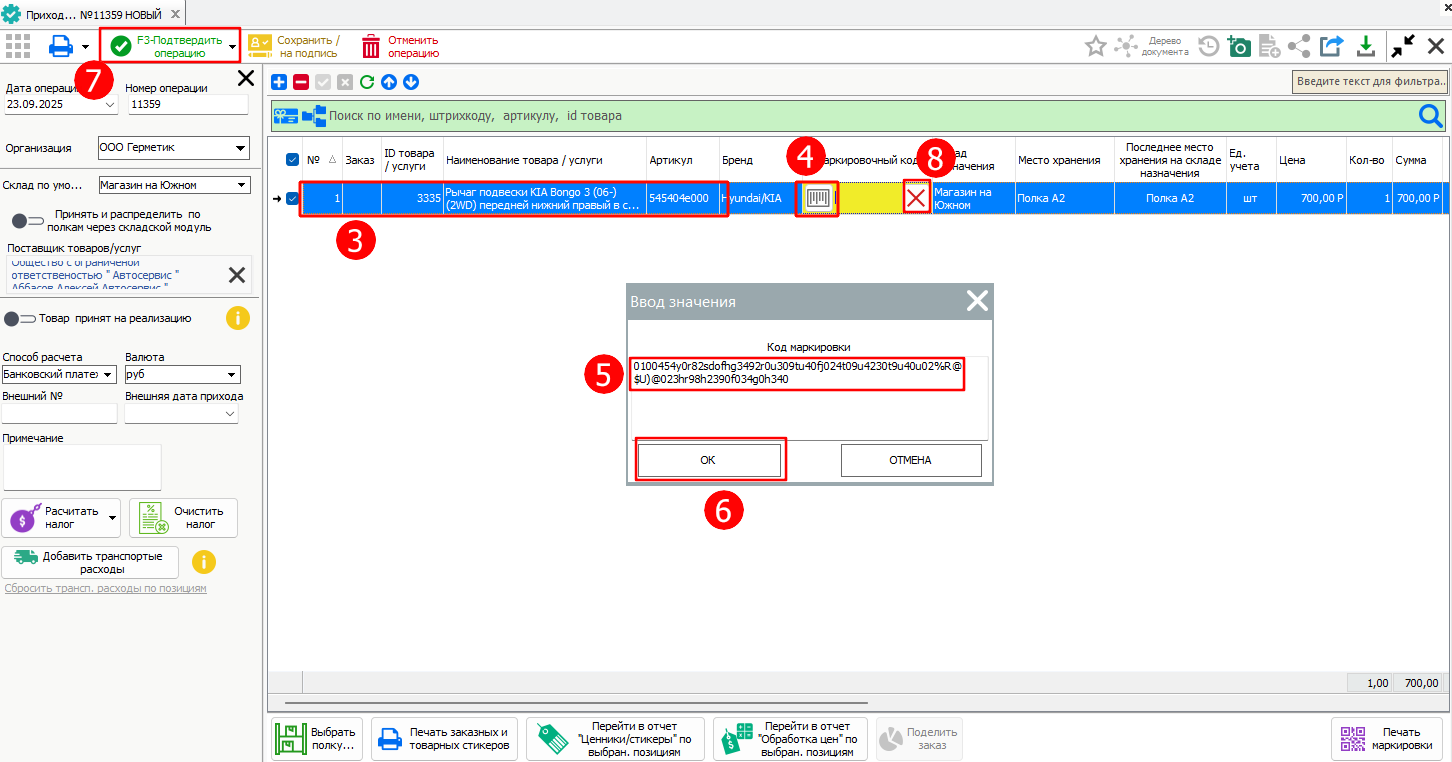This screenshot has height=762, width=1452.
Task: Click the red minus remove-row icon
Action: [x=301, y=82]
